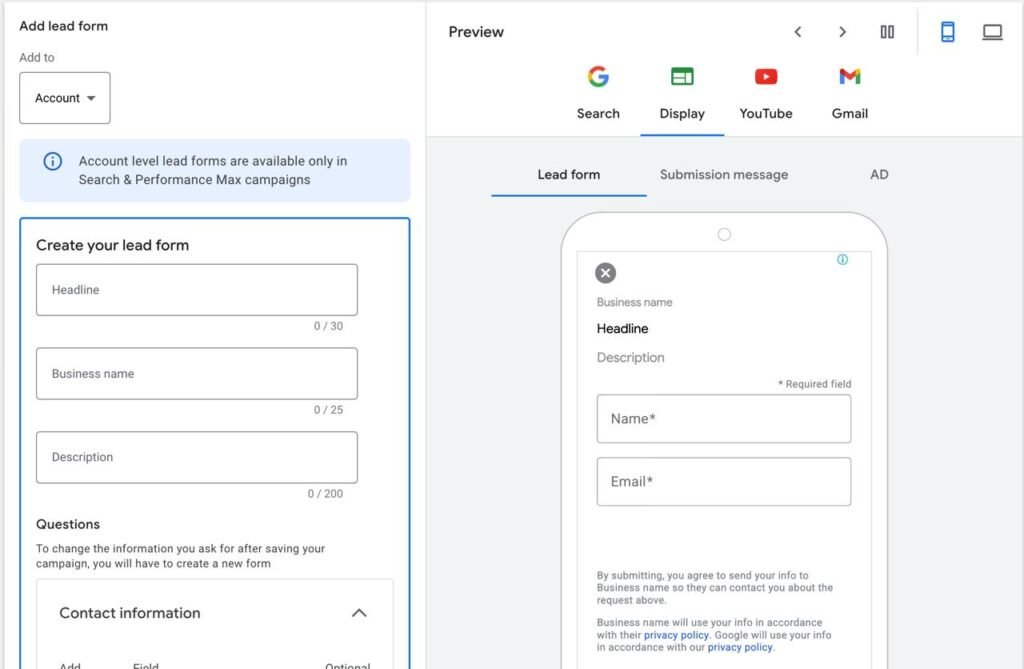Switch to Submission message tab
Image resolution: width=1024 pixels, height=669 pixels.
point(723,175)
